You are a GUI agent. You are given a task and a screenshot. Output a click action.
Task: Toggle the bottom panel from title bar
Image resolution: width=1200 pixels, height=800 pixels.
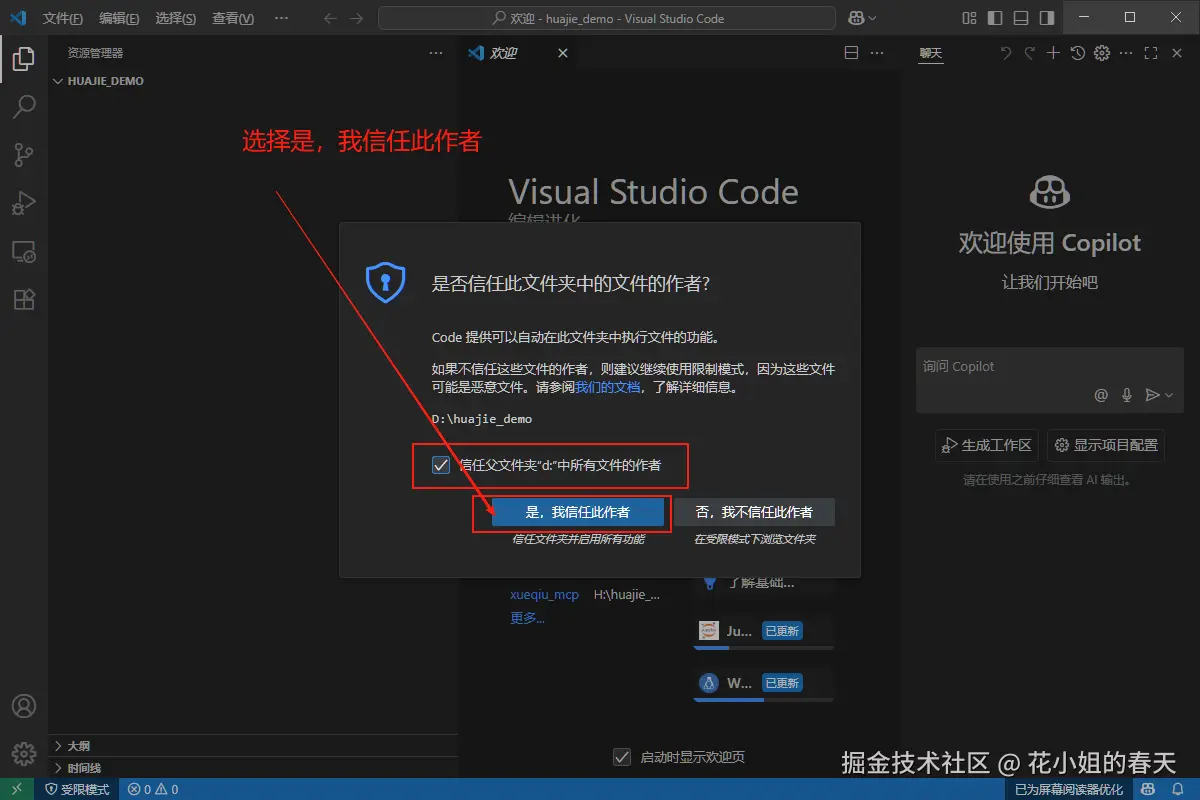[1021, 18]
